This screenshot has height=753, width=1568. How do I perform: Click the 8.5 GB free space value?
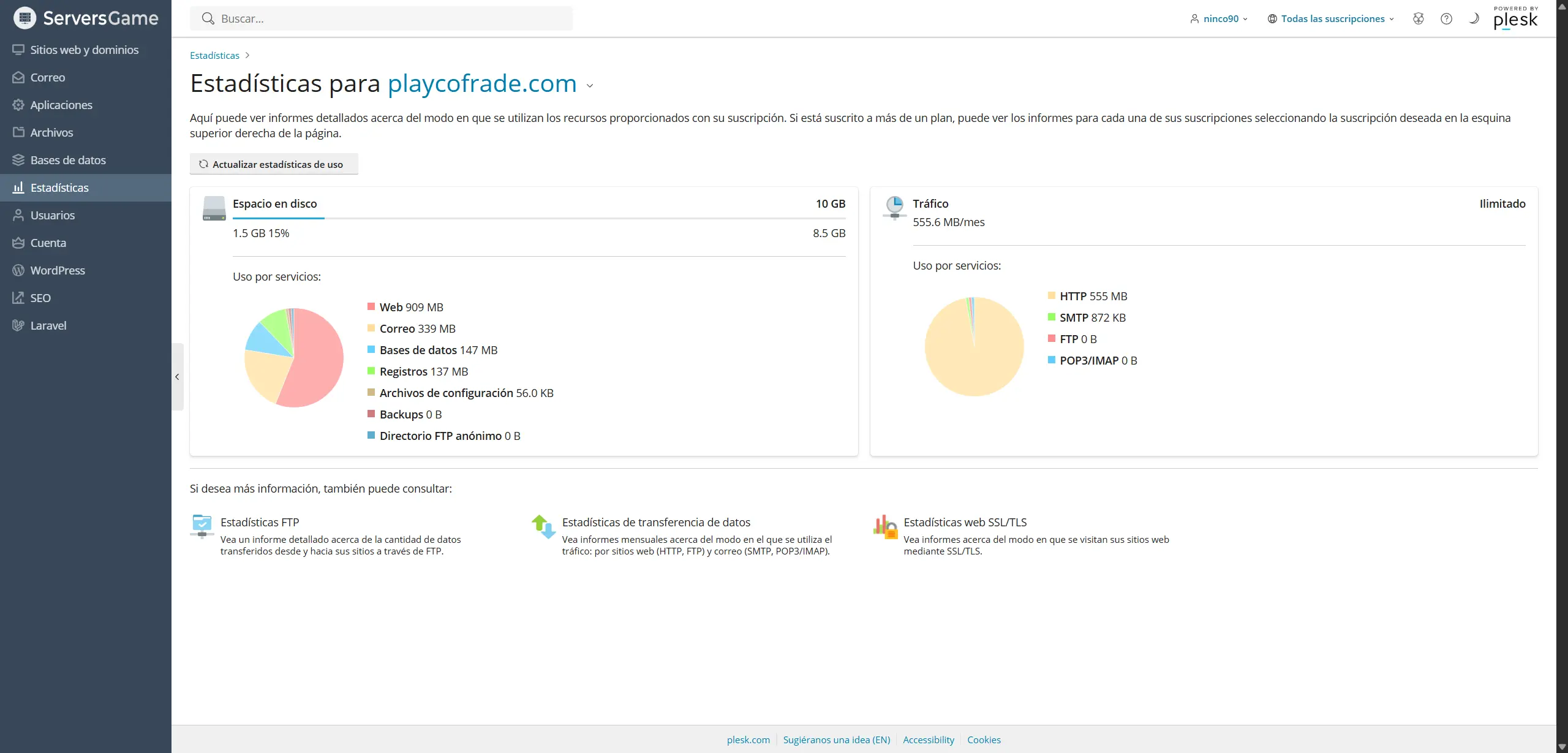[829, 233]
